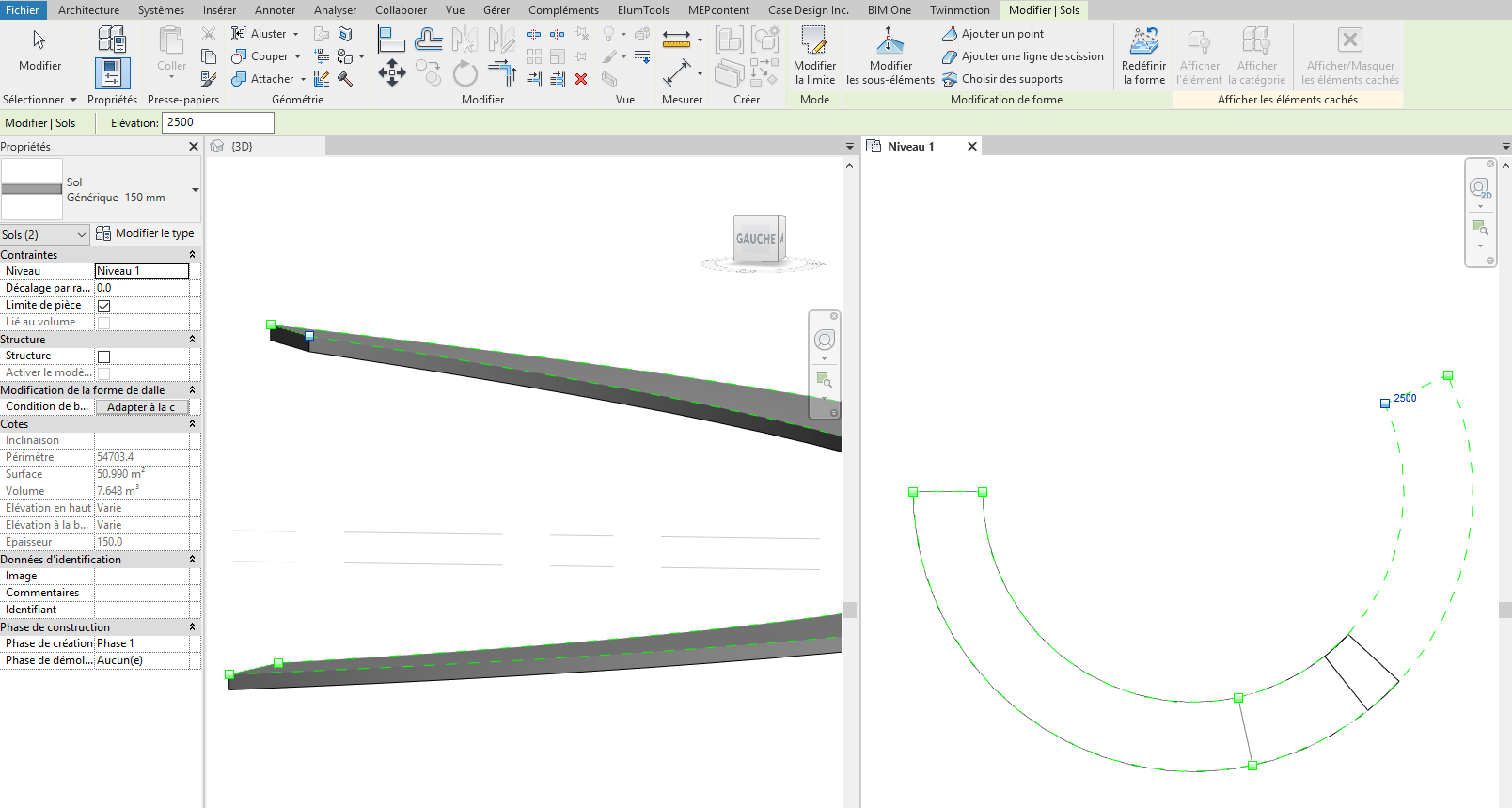Switch to the Annoter ribbon tab
1512x808 pixels.
tap(275, 10)
